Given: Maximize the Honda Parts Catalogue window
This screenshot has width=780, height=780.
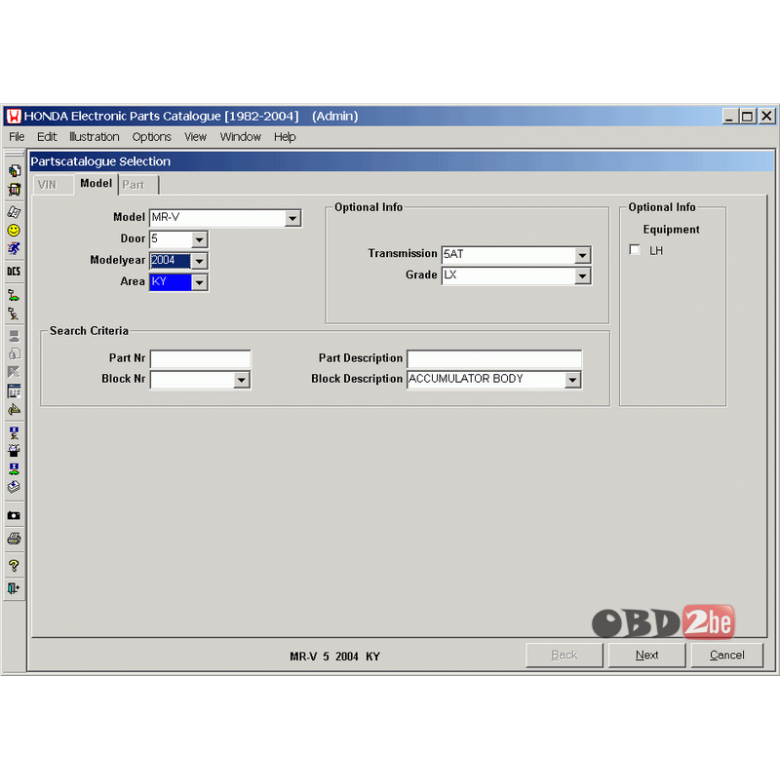Looking at the screenshot, I should pyautogui.click(x=747, y=116).
